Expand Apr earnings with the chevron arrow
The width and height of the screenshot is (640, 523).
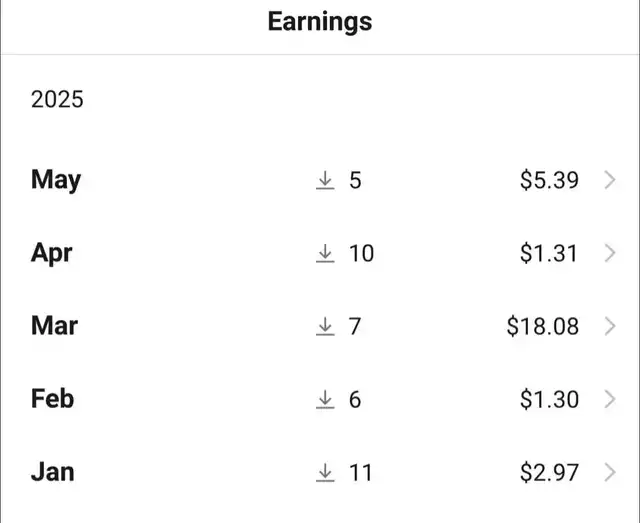click(x=611, y=254)
